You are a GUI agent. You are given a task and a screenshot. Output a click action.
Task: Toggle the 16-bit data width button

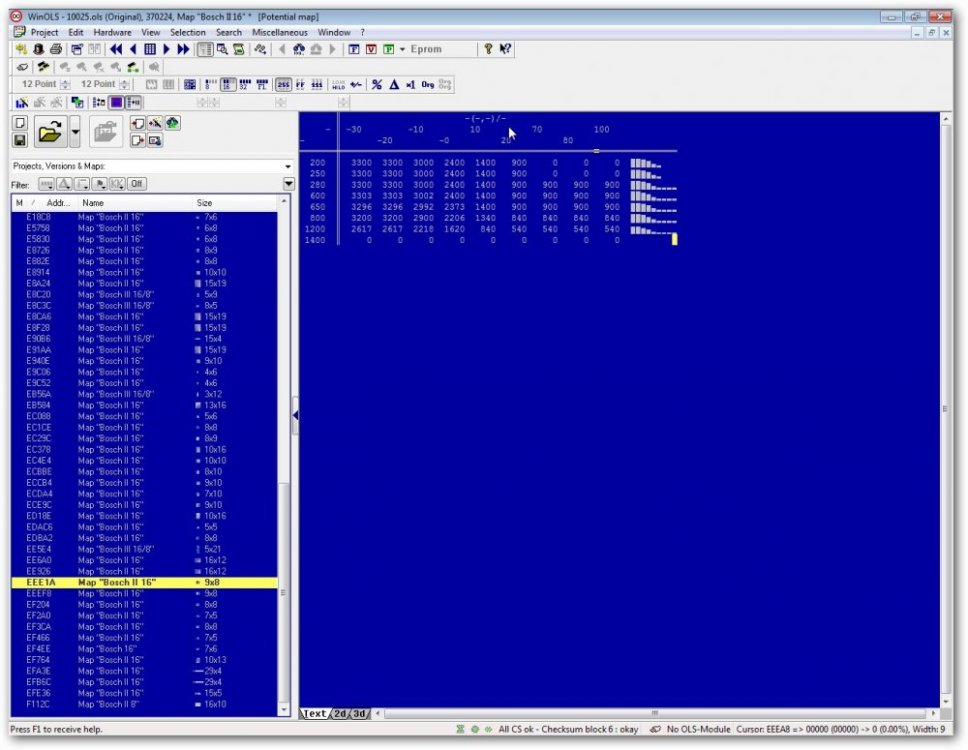pos(227,85)
